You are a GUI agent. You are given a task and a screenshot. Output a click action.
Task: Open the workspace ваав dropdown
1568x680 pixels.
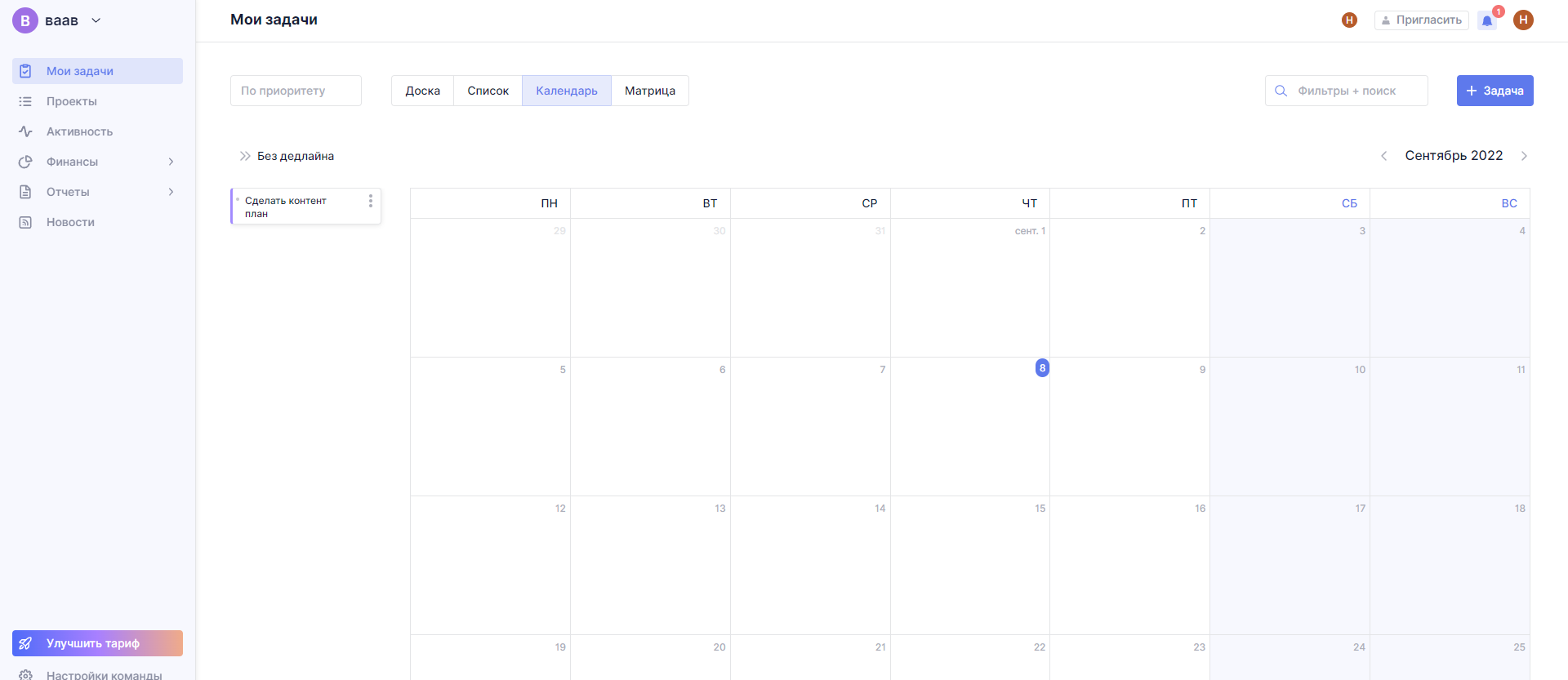(x=96, y=20)
